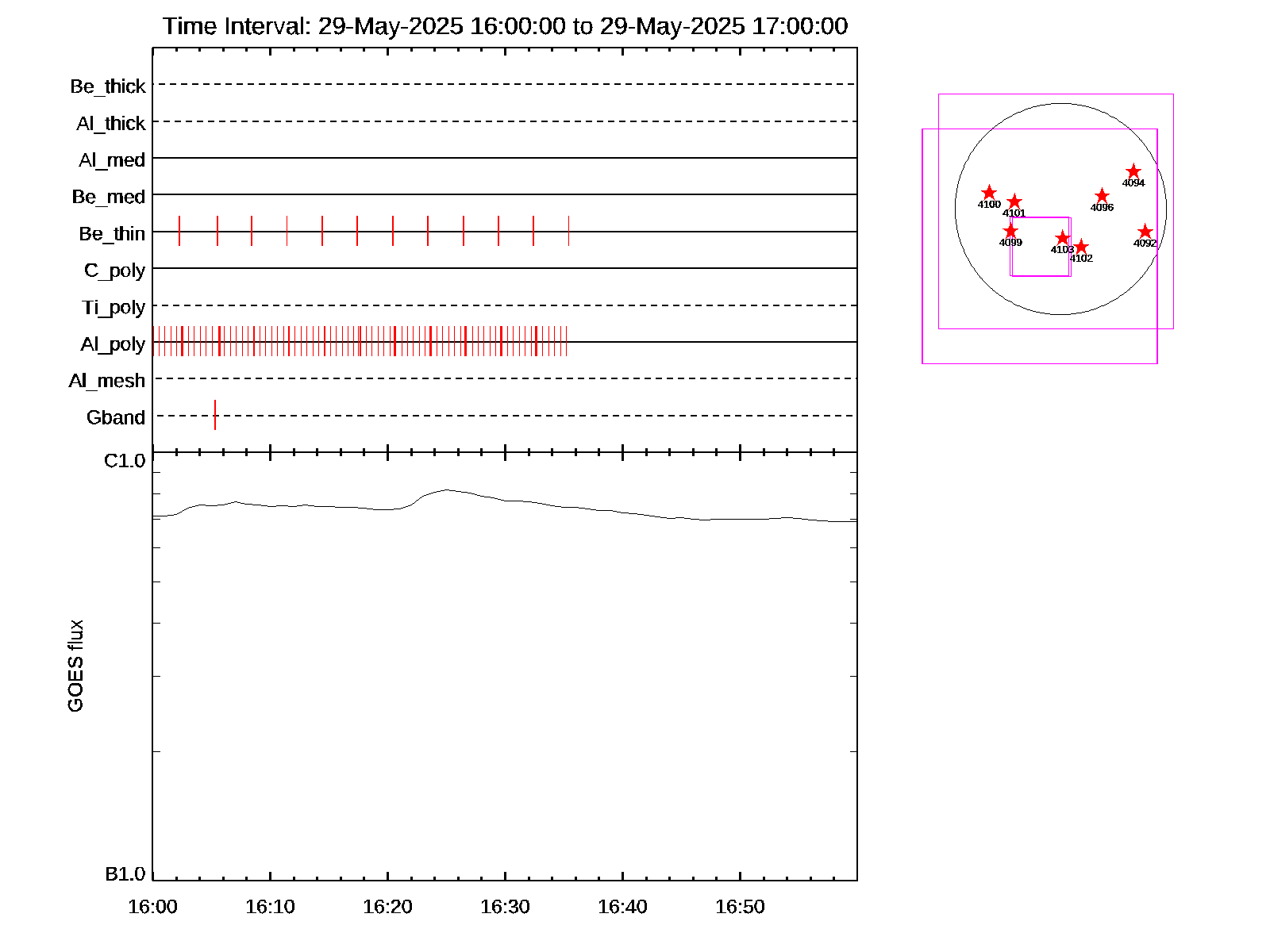The height and width of the screenshot is (952, 1270).
Task: Select the Al_poly filter label
Action: 113,344
